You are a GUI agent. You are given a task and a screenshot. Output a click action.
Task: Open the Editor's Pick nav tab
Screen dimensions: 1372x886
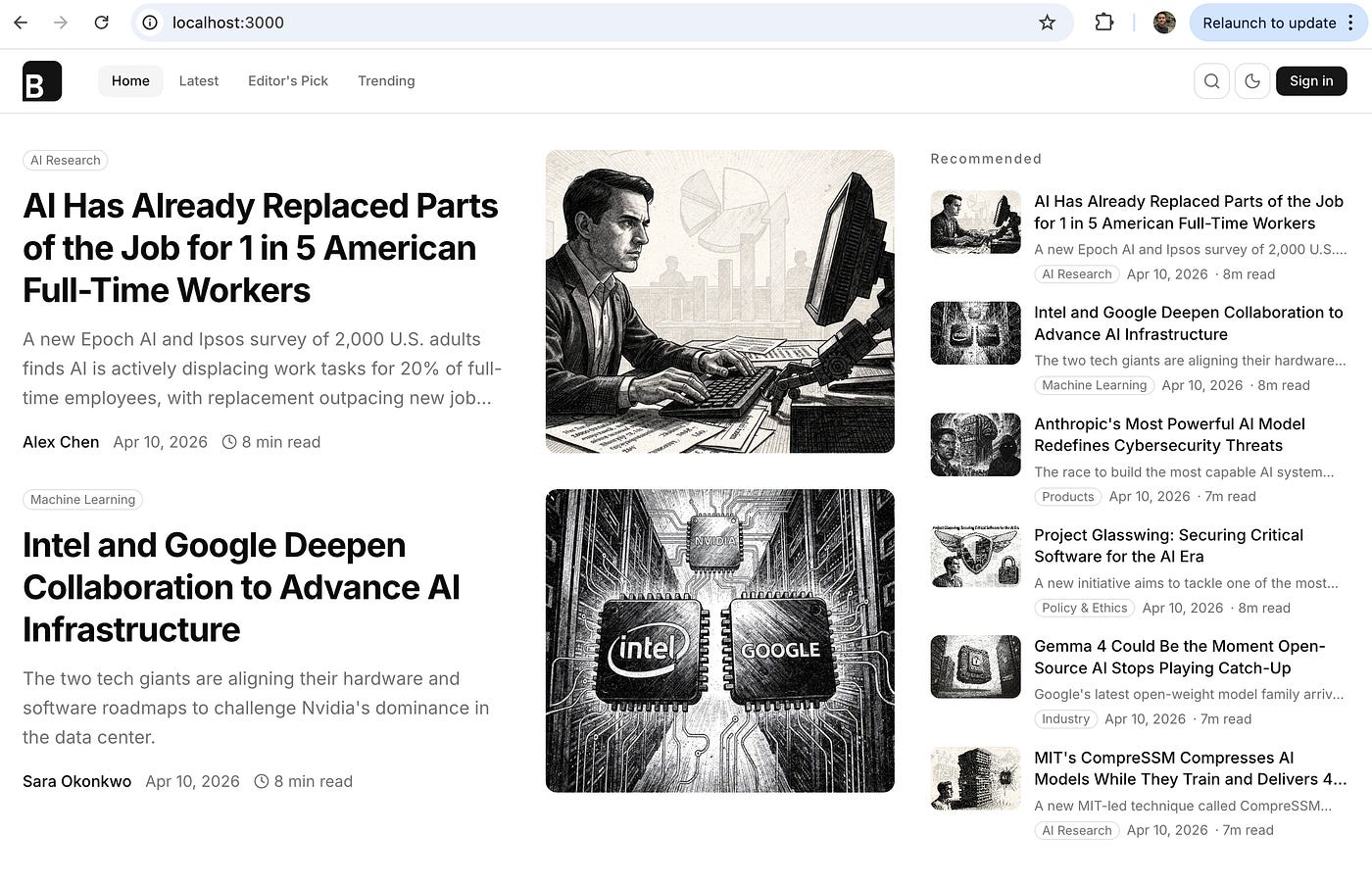pyautogui.click(x=288, y=81)
